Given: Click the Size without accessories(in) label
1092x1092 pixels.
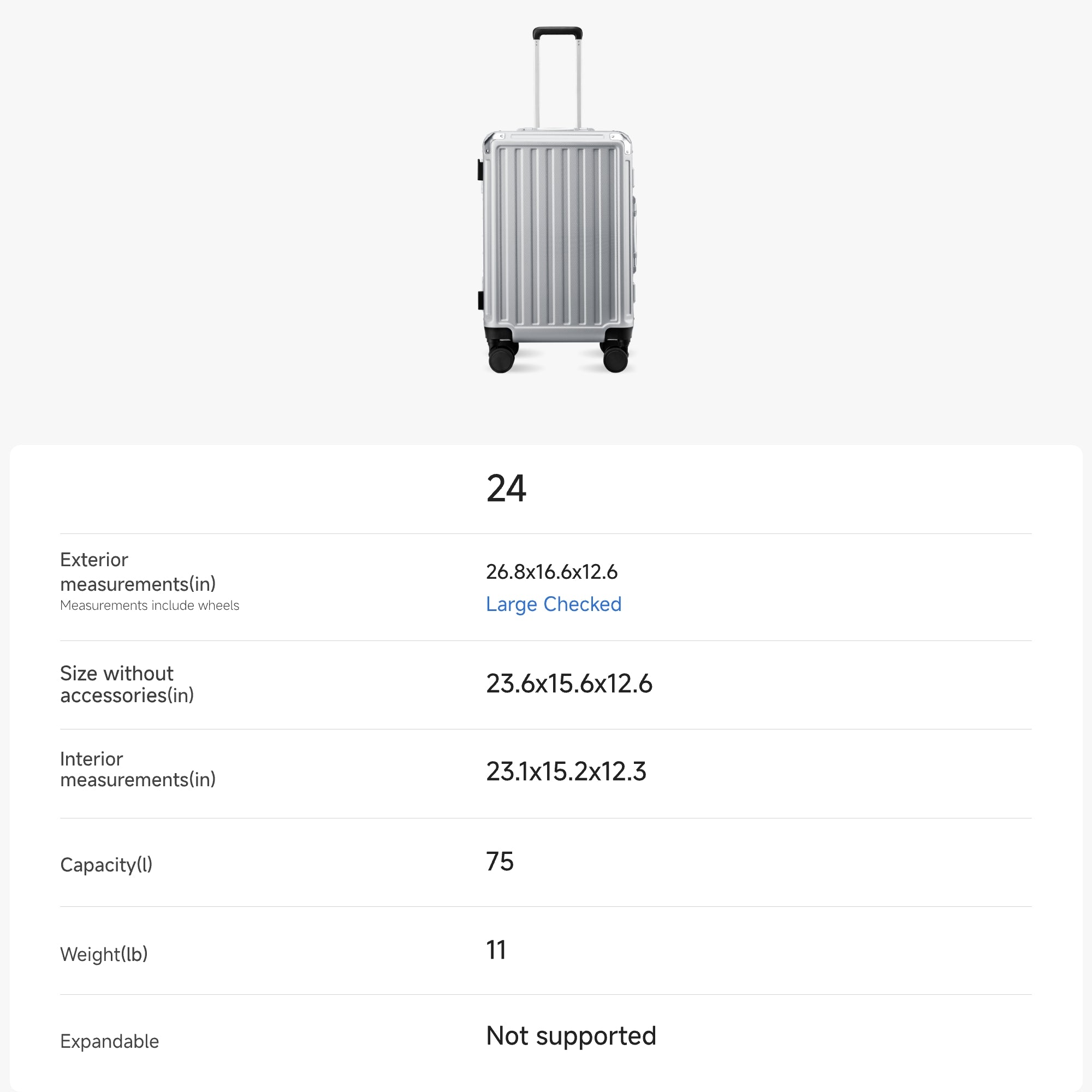Looking at the screenshot, I should click(127, 684).
